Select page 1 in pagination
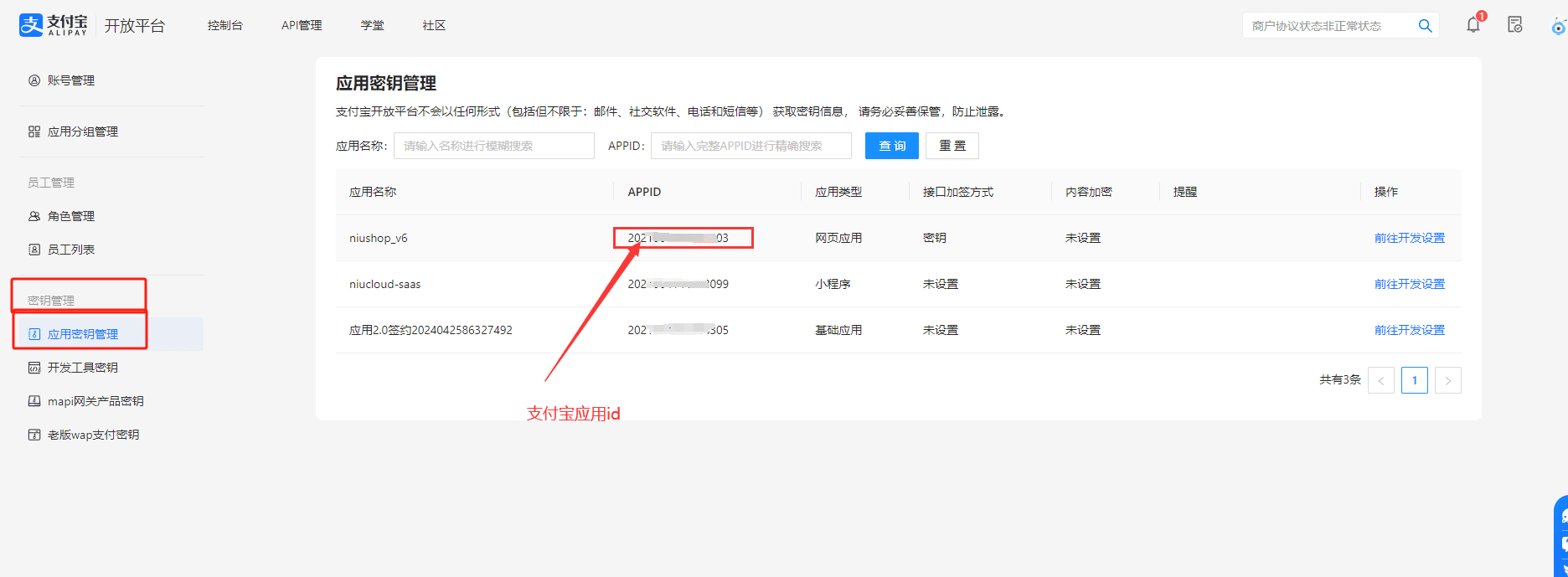The image size is (1568, 577). point(1414,380)
